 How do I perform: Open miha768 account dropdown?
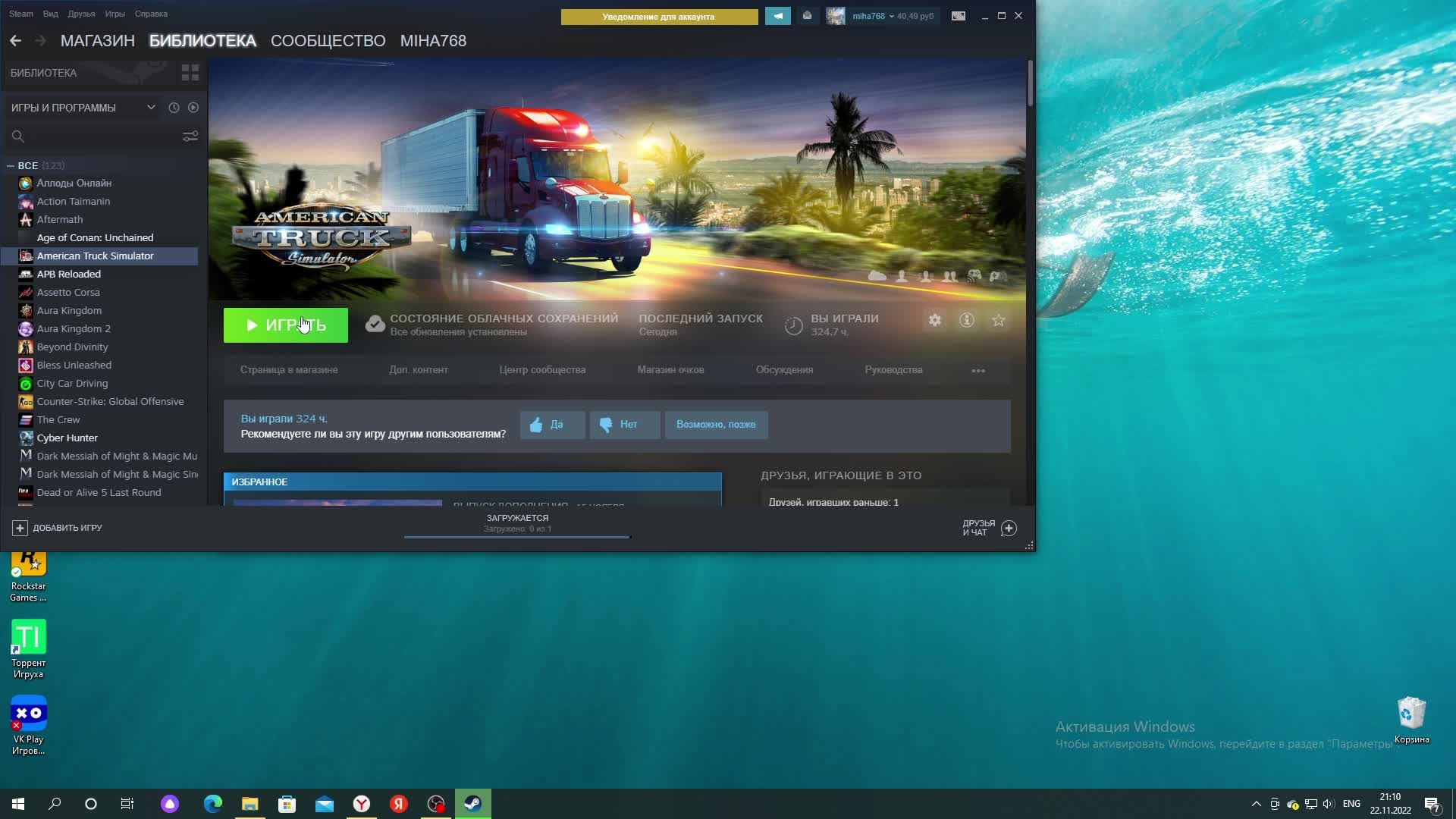coord(871,16)
